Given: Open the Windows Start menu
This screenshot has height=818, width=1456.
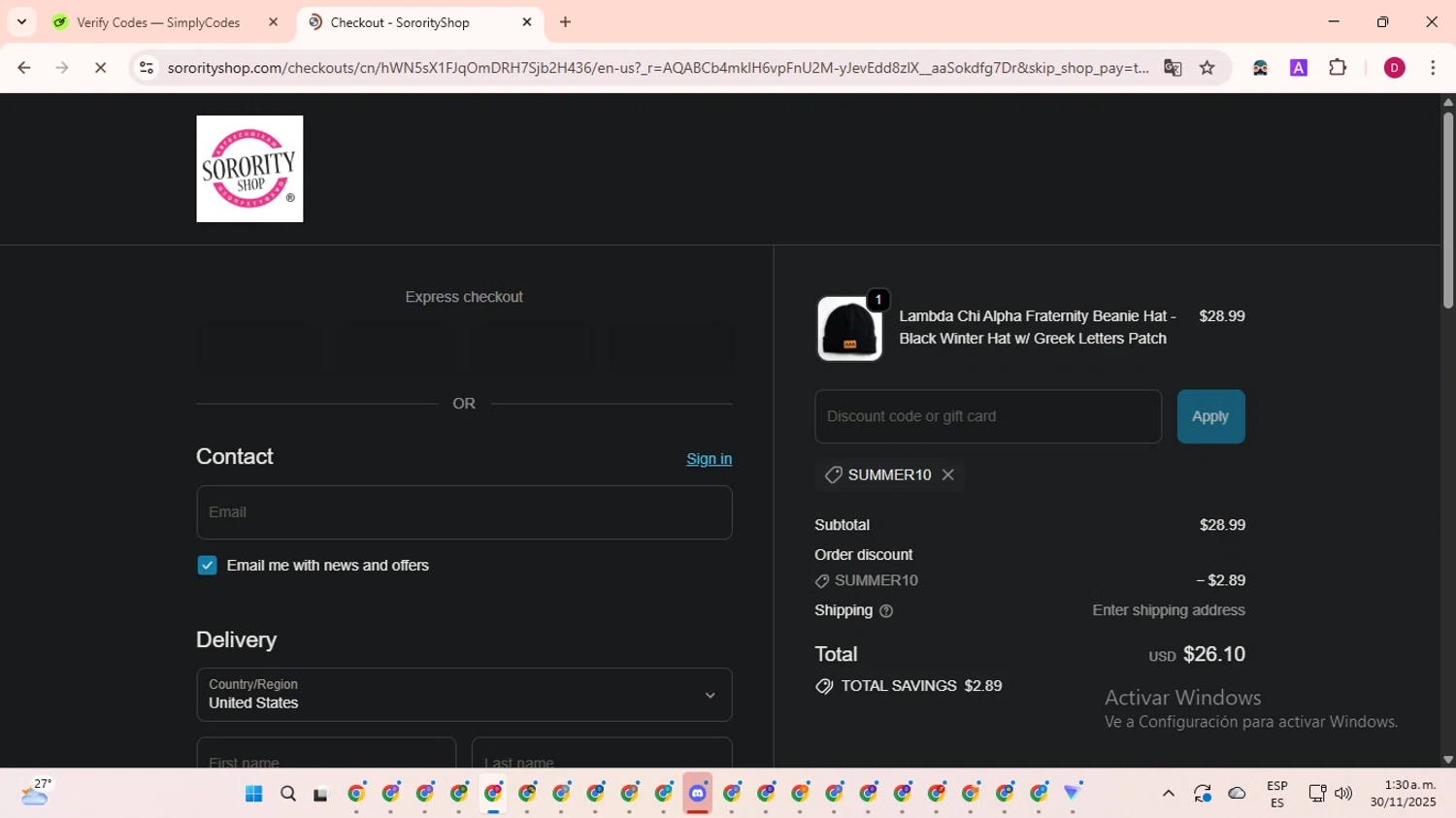Looking at the screenshot, I should (x=253, y=794).
